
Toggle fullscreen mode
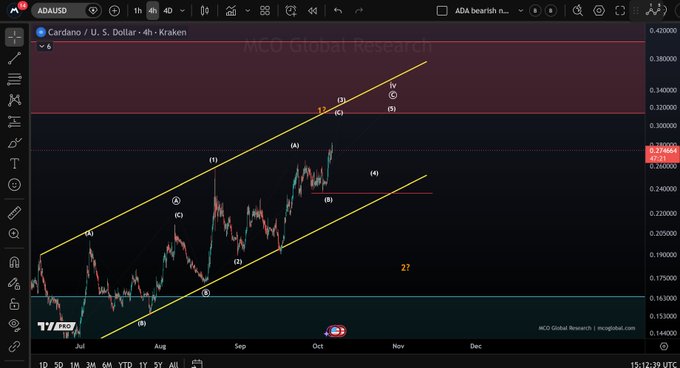coord(620,11)
